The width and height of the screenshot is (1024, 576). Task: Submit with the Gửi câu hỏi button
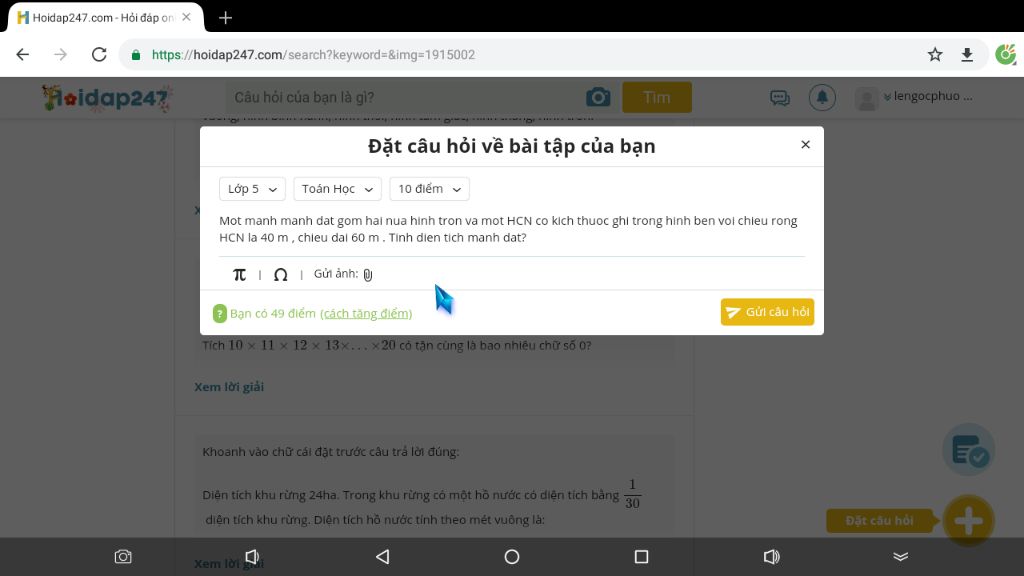[767, 312]
